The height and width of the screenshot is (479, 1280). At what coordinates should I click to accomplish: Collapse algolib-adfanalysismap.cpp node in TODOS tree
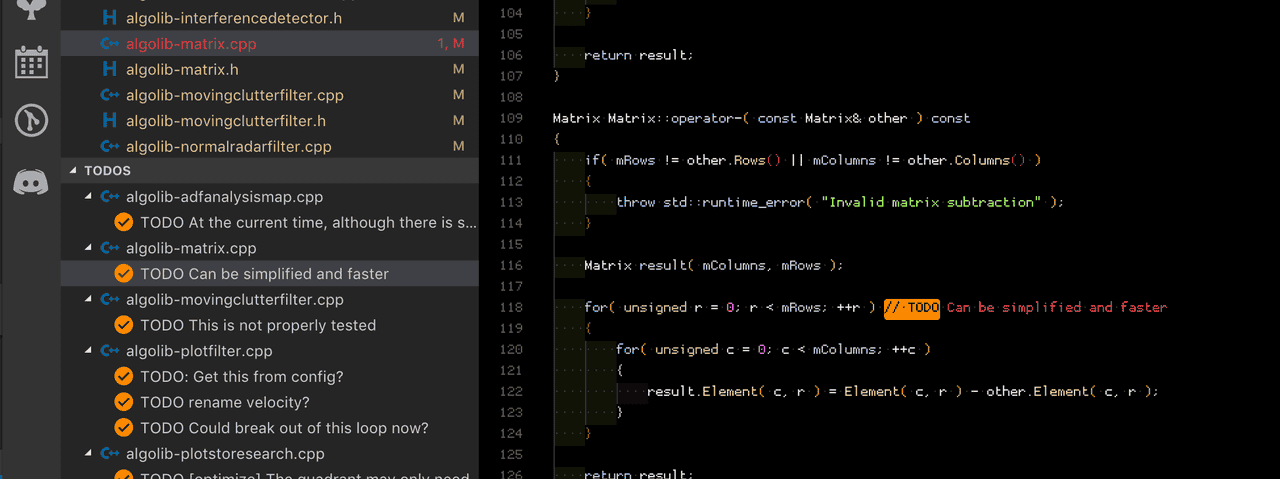(x=89, y=197)
